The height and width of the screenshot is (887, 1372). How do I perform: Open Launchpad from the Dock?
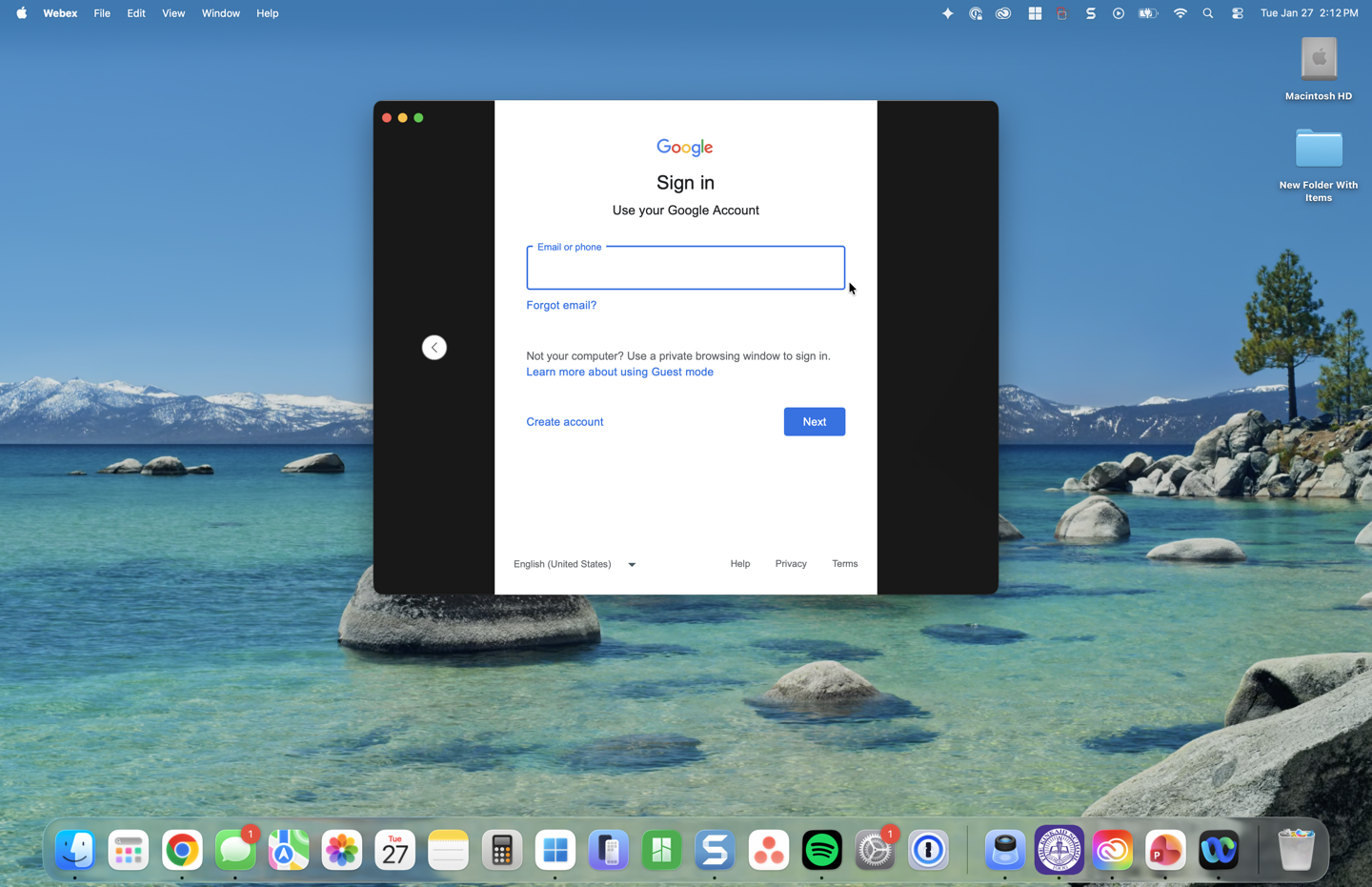coord(129,850)
